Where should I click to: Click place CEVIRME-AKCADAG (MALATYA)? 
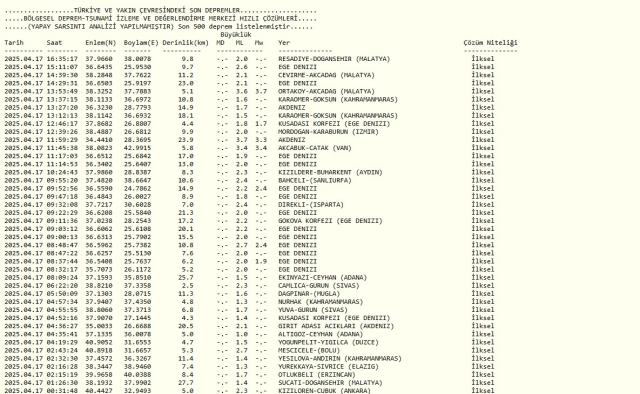coord(326,75)
